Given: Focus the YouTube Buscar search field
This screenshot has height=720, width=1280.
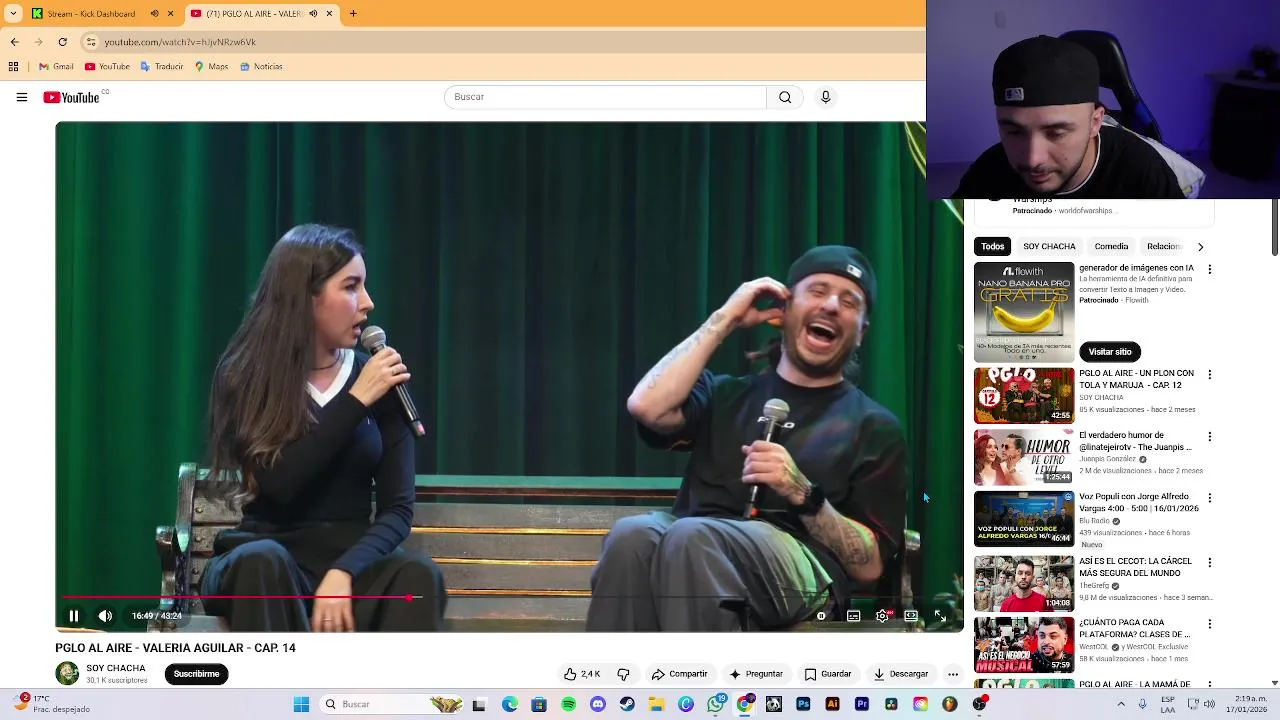Looking at the screenshot, I should tap(605, 97).
